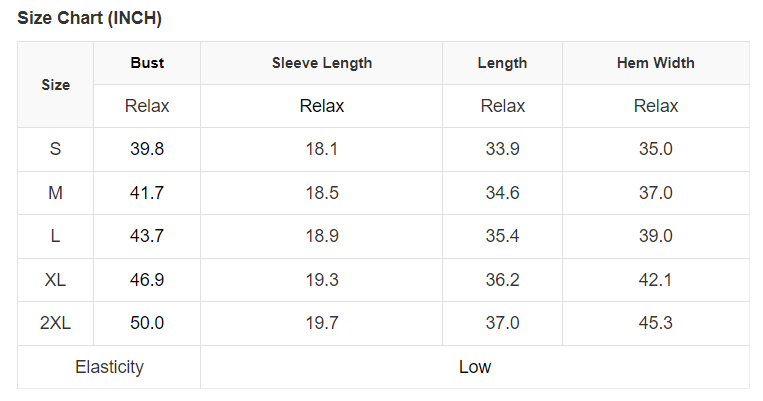Select hem width value 42.1
The height and width of the screenshot is (401, 763).
(x=655, y=280)
